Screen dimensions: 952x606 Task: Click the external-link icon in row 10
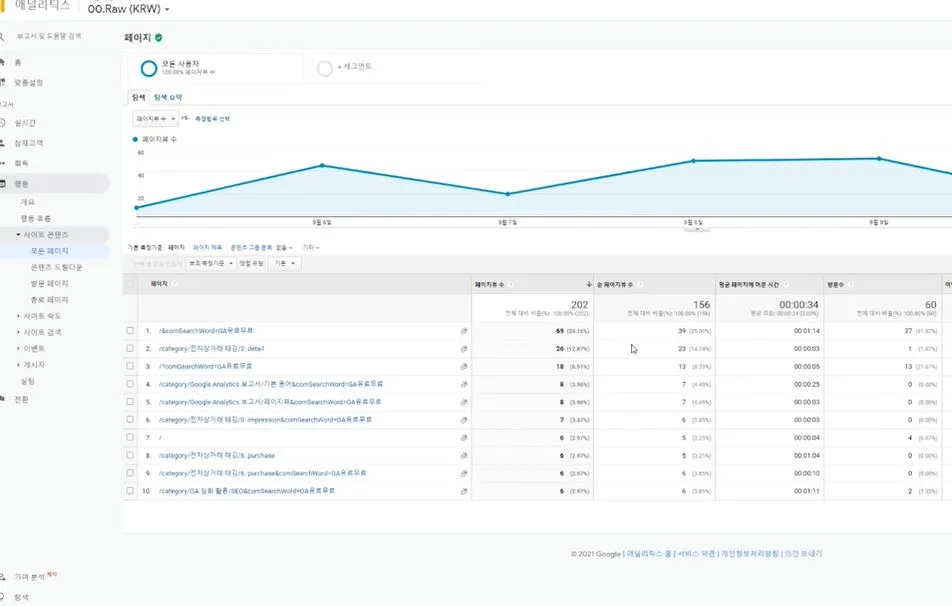(x=464, y=491)
